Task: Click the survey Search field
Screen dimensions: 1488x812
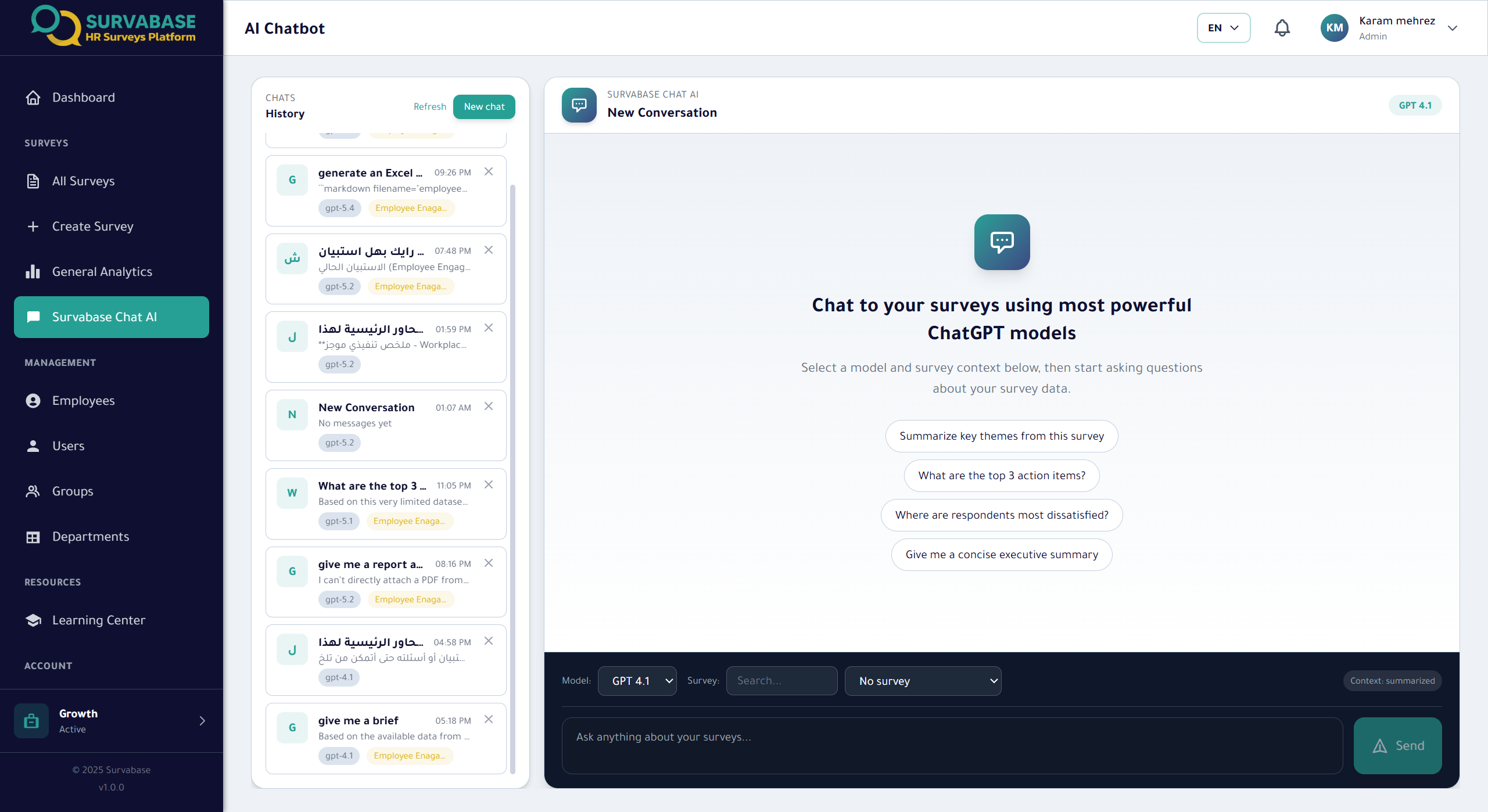Action: pyautogui.click(x=781, y=681)
